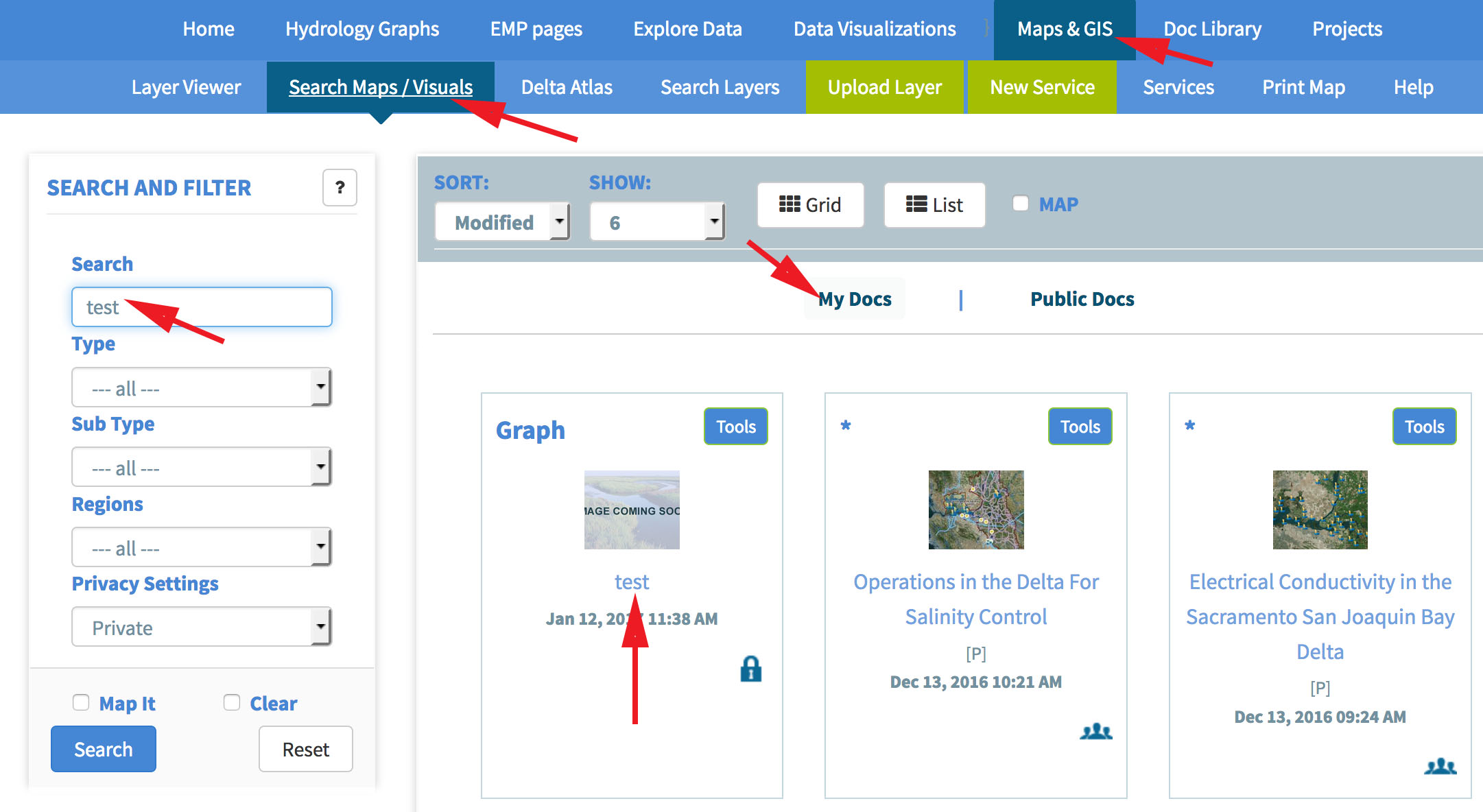The height and width of the screenshot is (812, 1483).
Task: Tick the Clear checkbox
Action: click(x=232, y=702)
